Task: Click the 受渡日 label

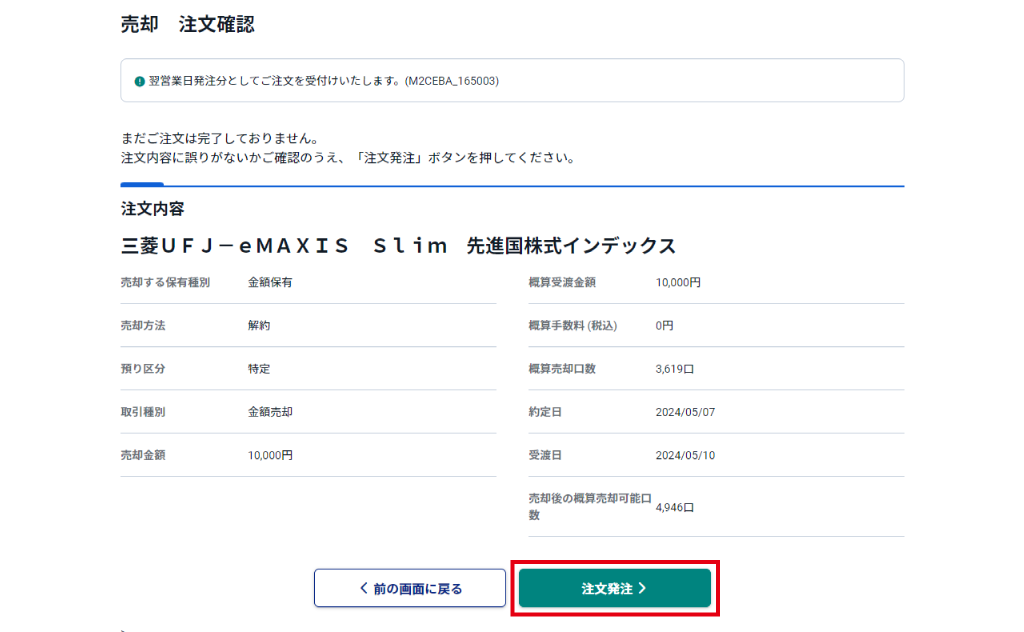Action: point(545,455)
